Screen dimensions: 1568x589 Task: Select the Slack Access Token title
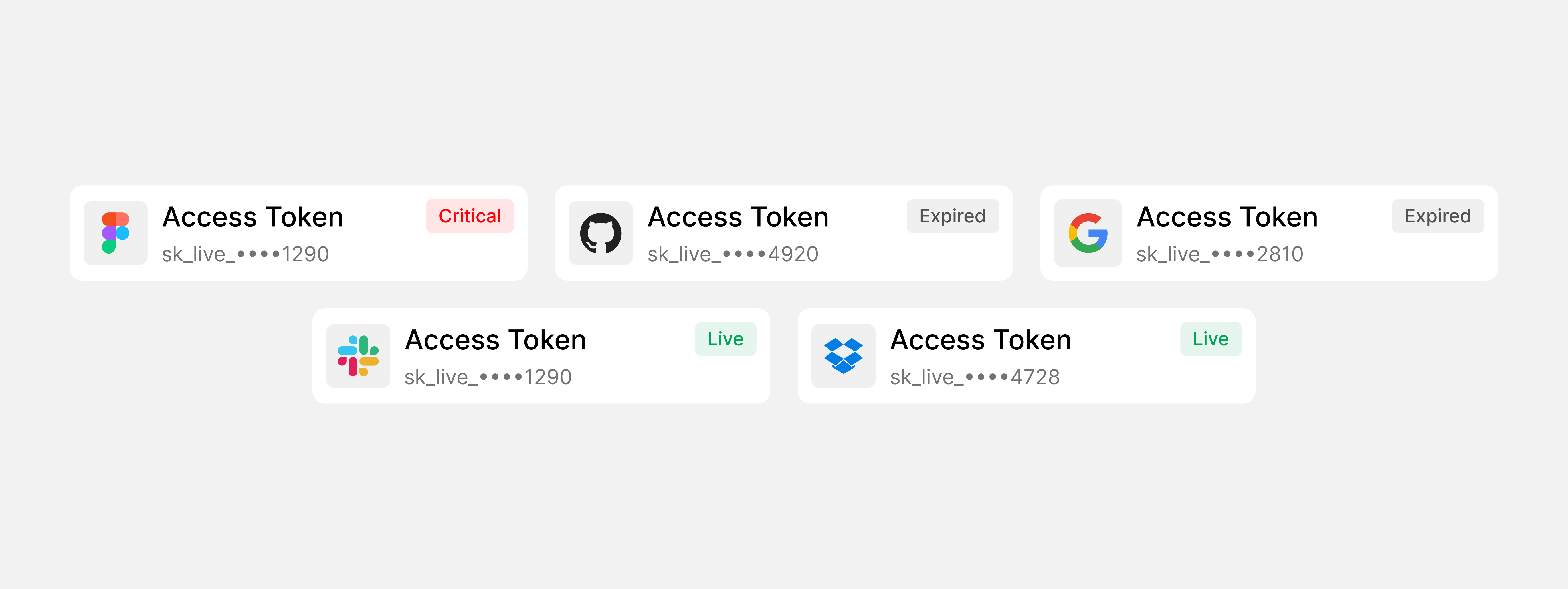pos(496,340)
